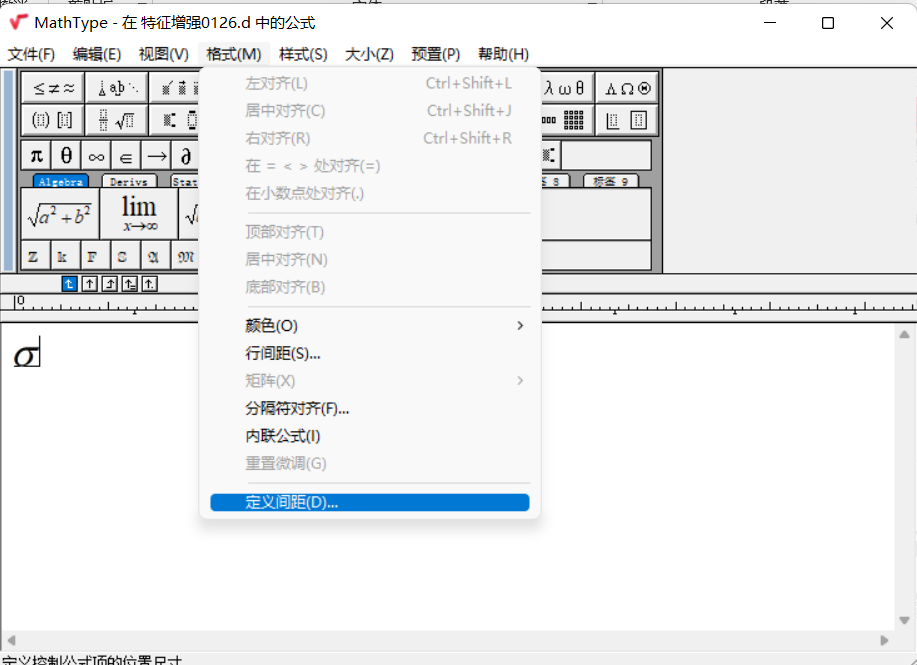Image resolution: width=917 pixels, height=665 pixels.
Task: Insert the theta symbol
Action: 66,156
